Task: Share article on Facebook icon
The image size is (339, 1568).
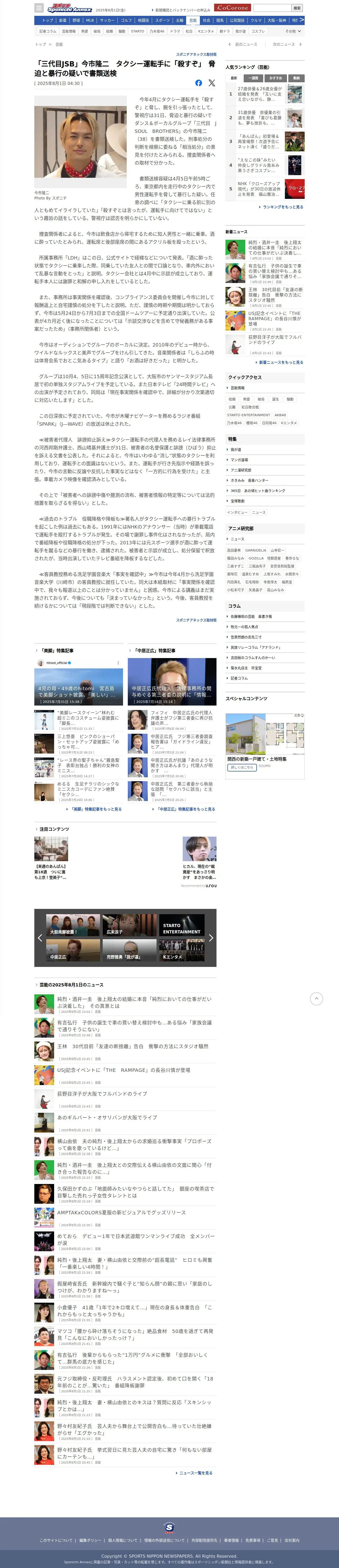Action: tap(199, 83)
